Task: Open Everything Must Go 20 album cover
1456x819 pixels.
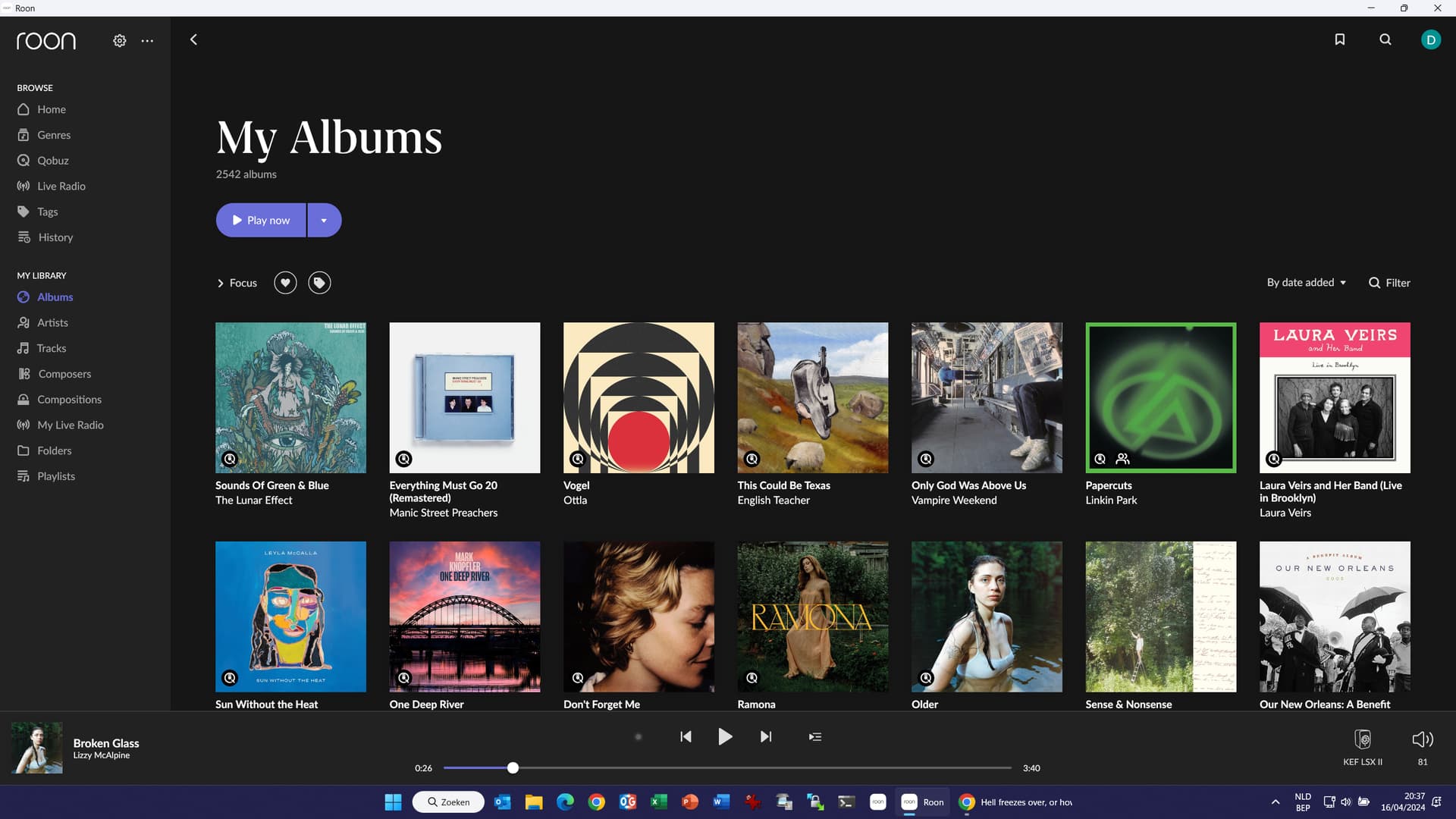Action: 465,398
